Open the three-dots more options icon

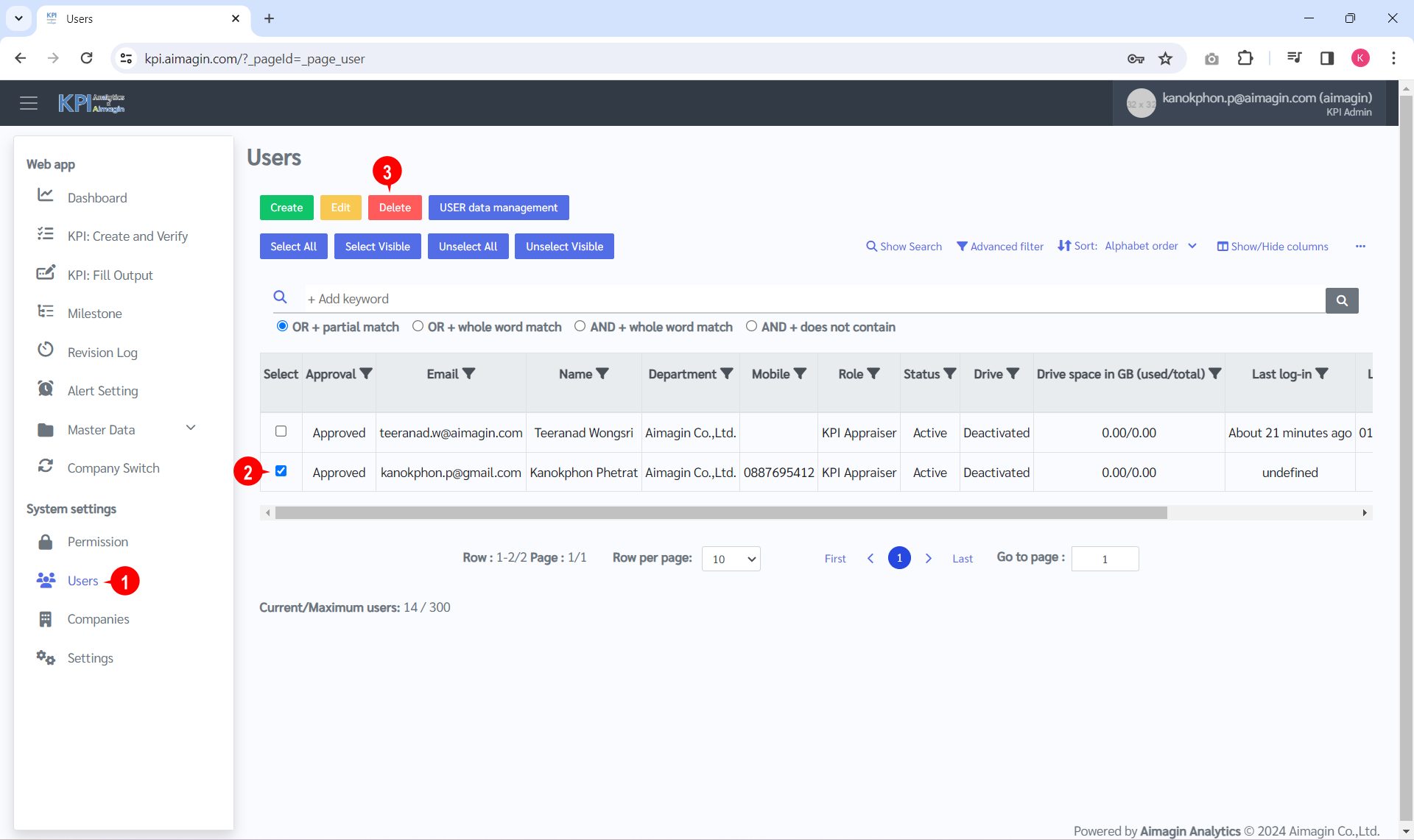tap(1360, 247)
